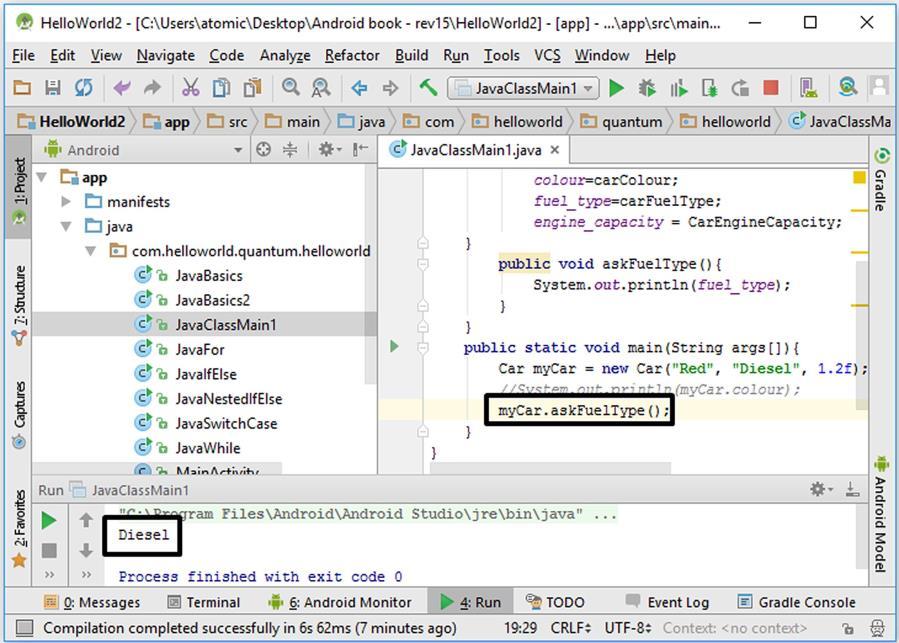The width and height of the screenshot is (899, 643).
Task: Open the Terminal tool window
Action: pyautogui.click(x=204, y=602)
